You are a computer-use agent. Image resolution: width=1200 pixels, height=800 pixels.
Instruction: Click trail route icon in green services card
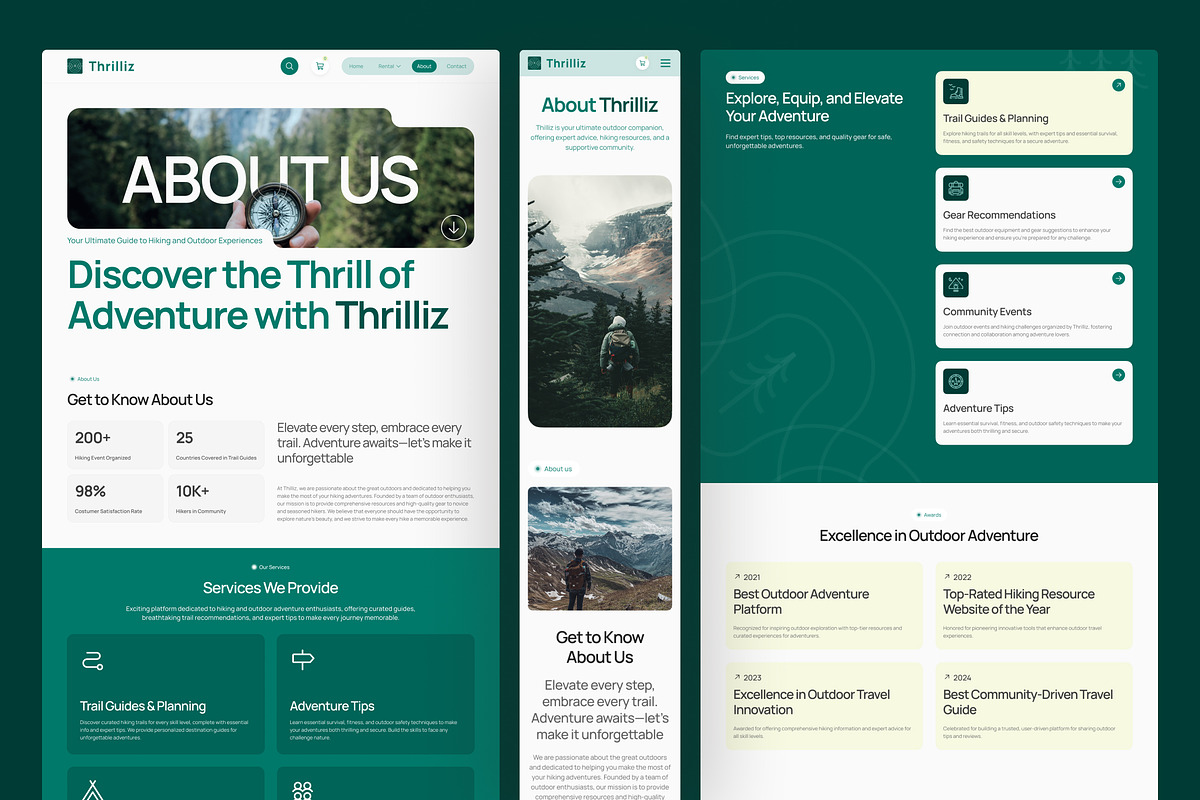point(92,660)
